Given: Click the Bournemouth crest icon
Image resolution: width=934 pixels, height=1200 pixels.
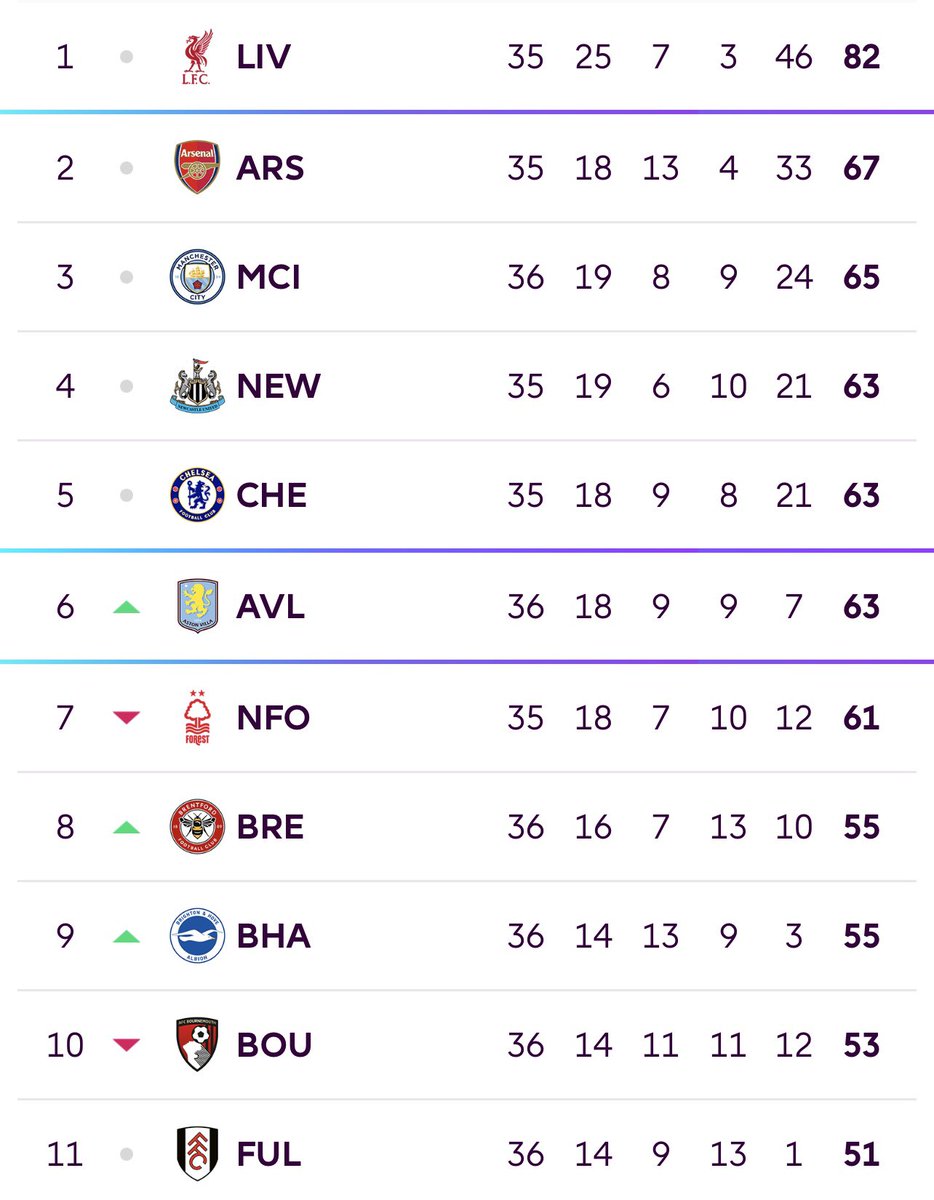Looking at the screenshot, I should [198, 1045].
